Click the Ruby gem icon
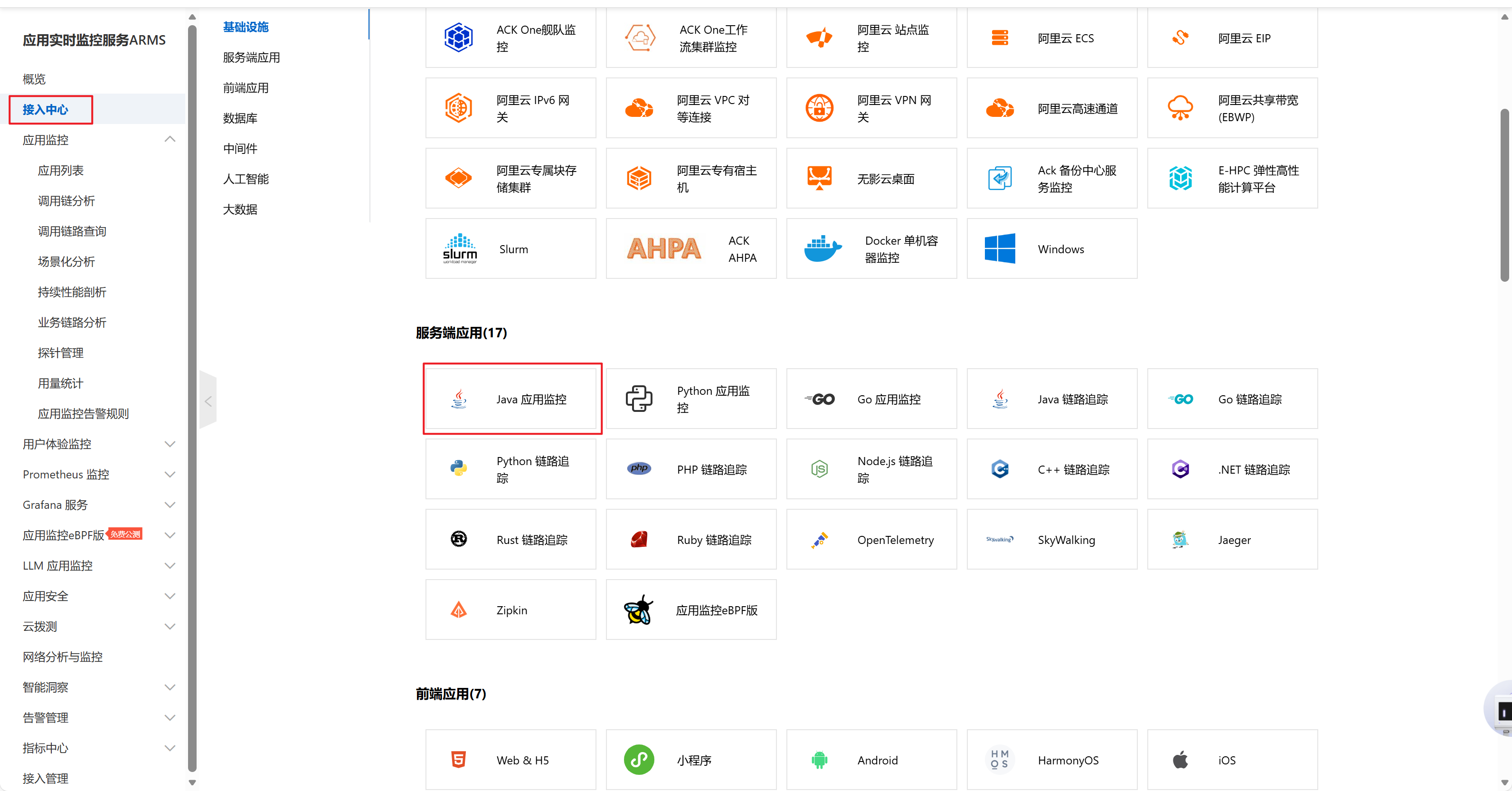The width and height of the screenshot is (1512, 791). [x=639, y=539]
